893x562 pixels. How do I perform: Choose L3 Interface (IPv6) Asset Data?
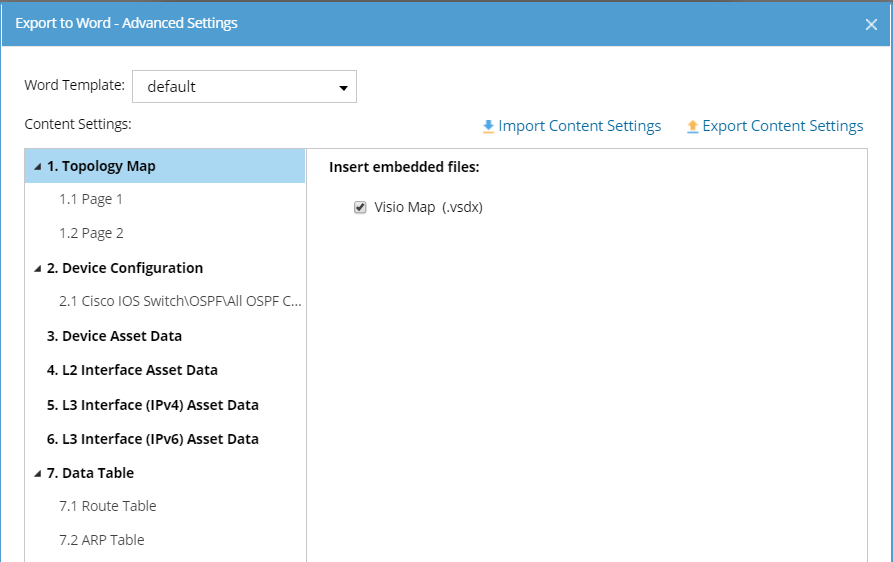pos(152,439)
